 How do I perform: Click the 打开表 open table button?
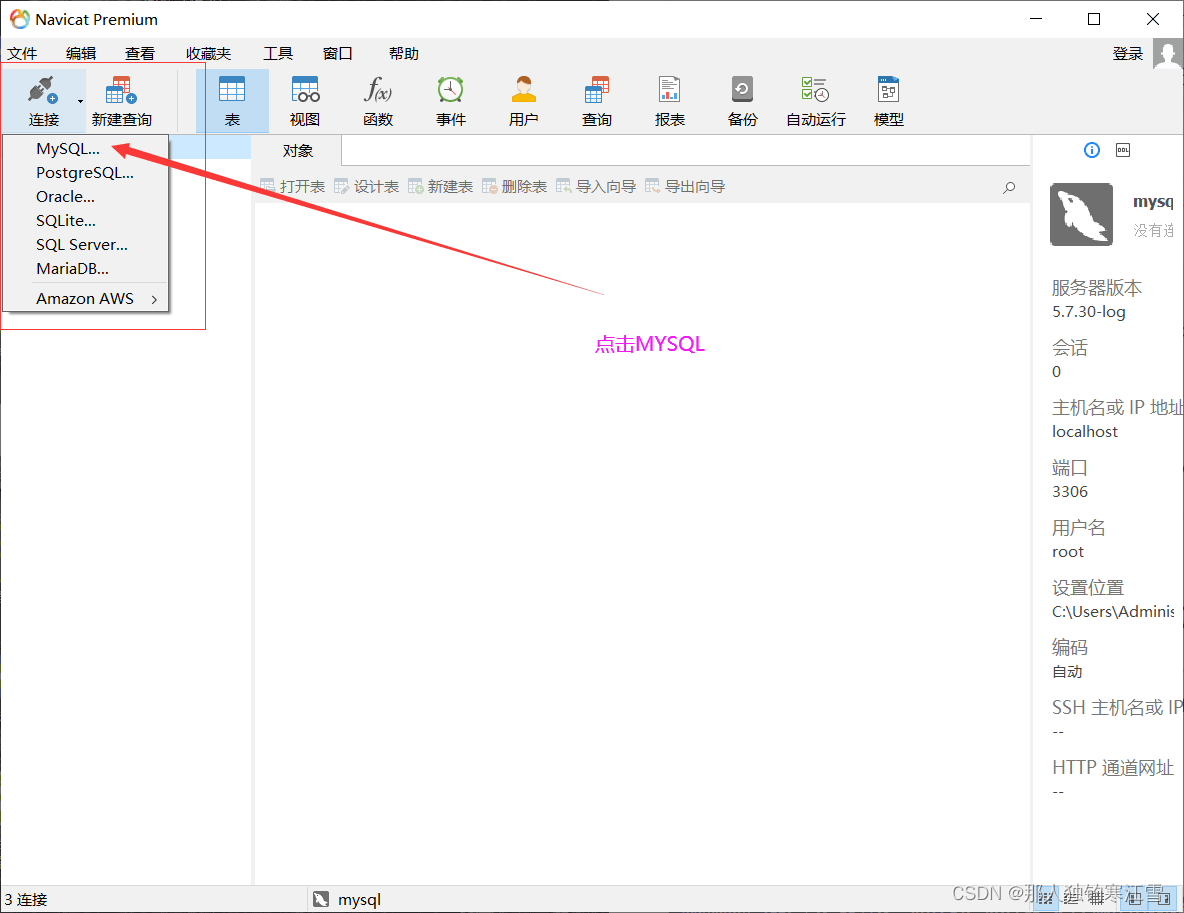292,187
